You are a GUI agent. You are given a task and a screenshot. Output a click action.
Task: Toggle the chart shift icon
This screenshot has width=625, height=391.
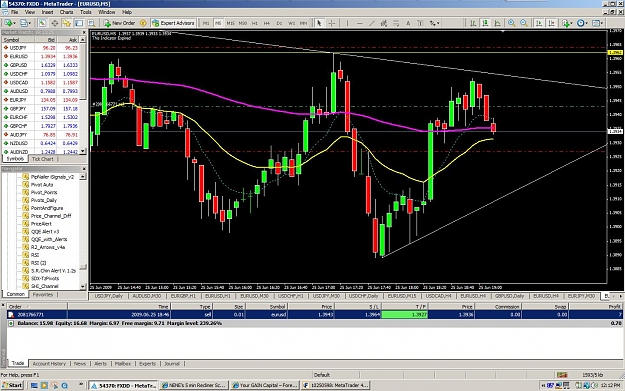click(x=551, y=23)
